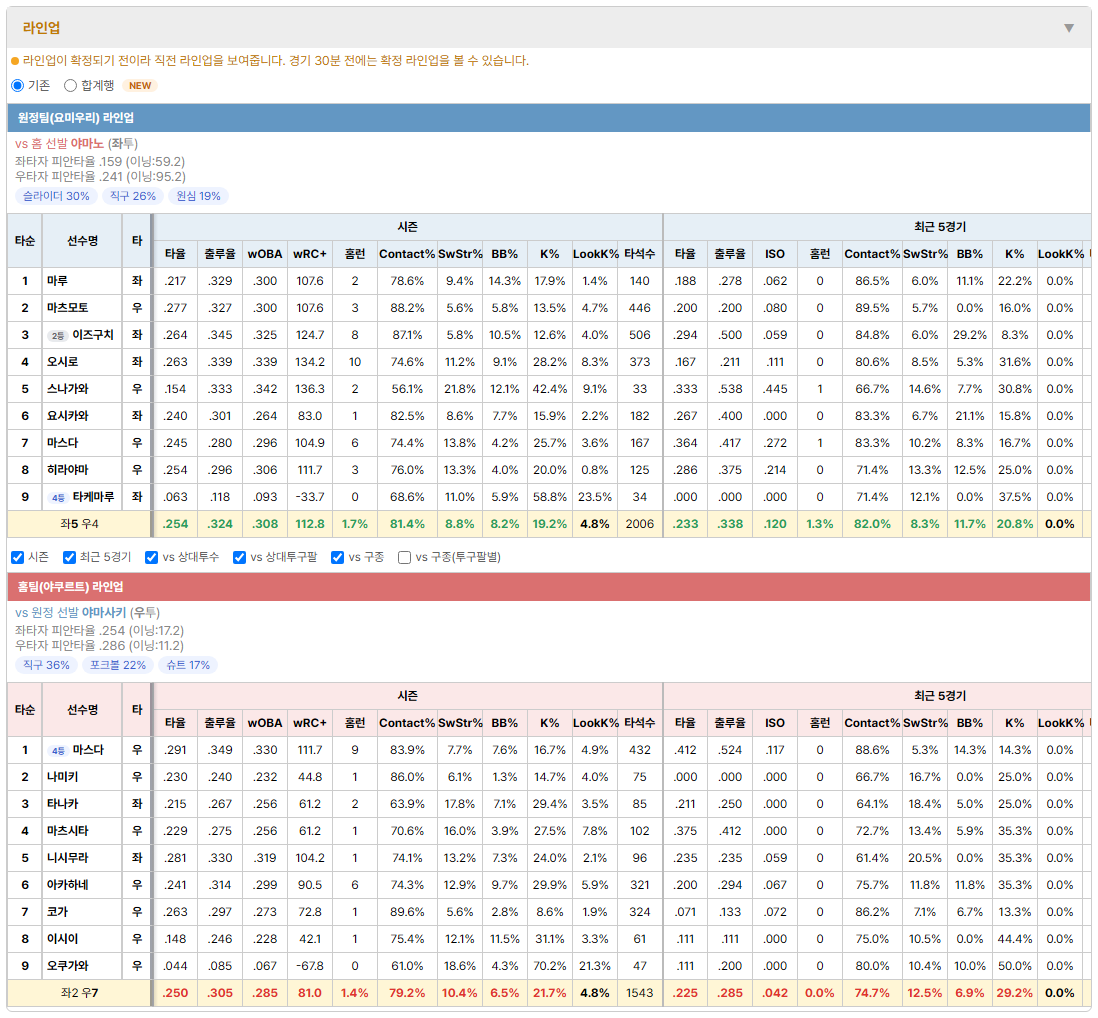Select the 슬라이더 30% pitch tag
The image size is (1098, 1018).
(56, 196)
